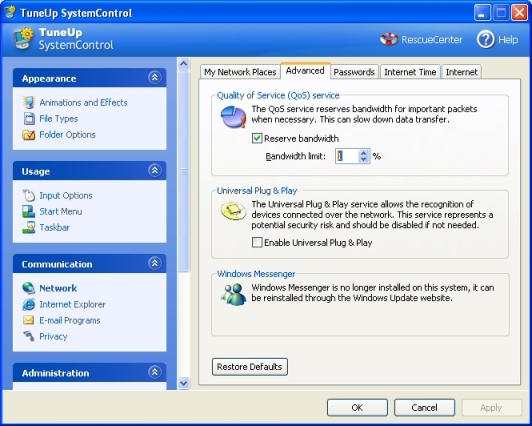Open Privacy settings link

tap(53, 336)
